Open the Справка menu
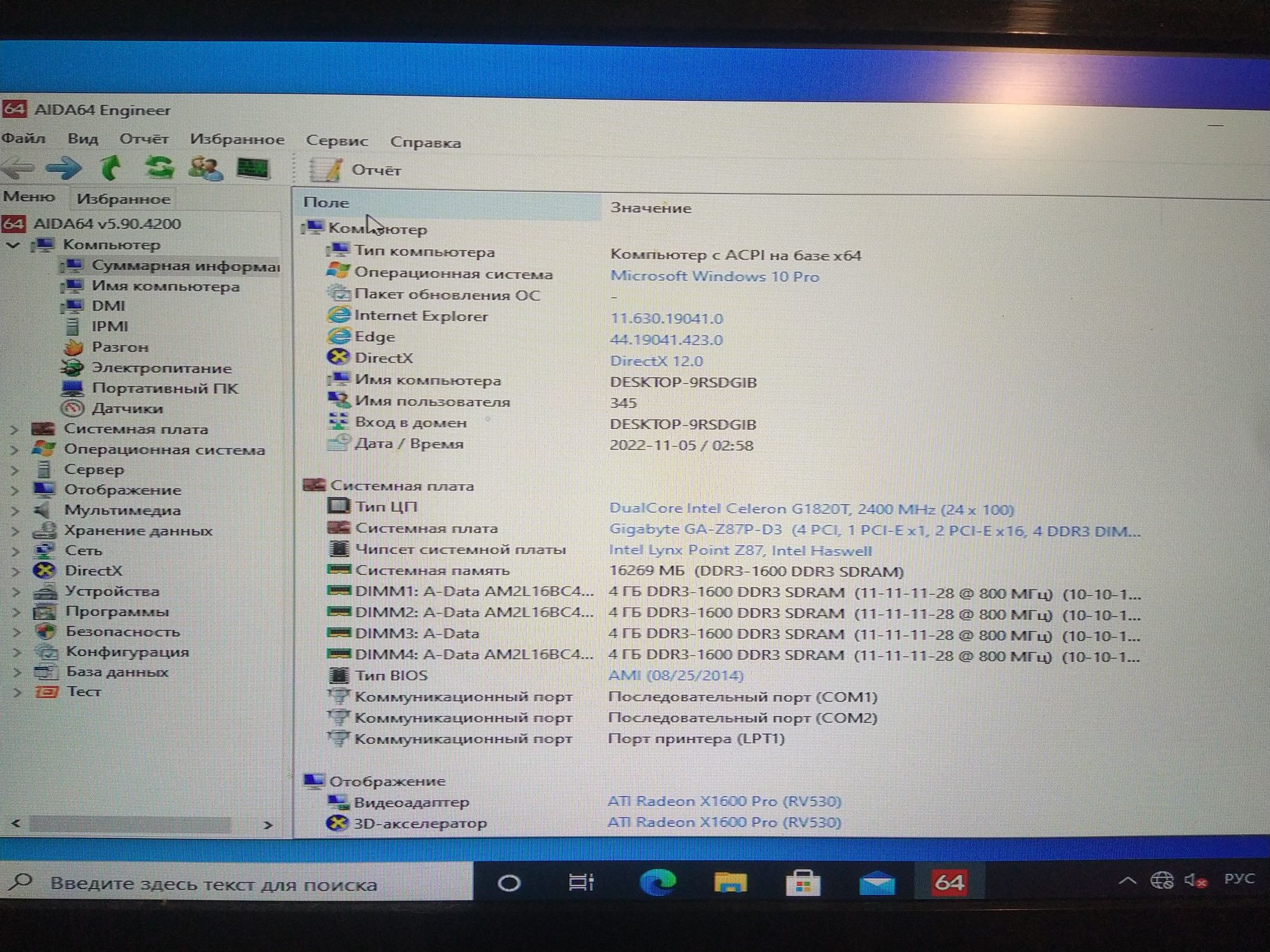The width and height of the screenshot is (1270, 952). click(425, 142)
